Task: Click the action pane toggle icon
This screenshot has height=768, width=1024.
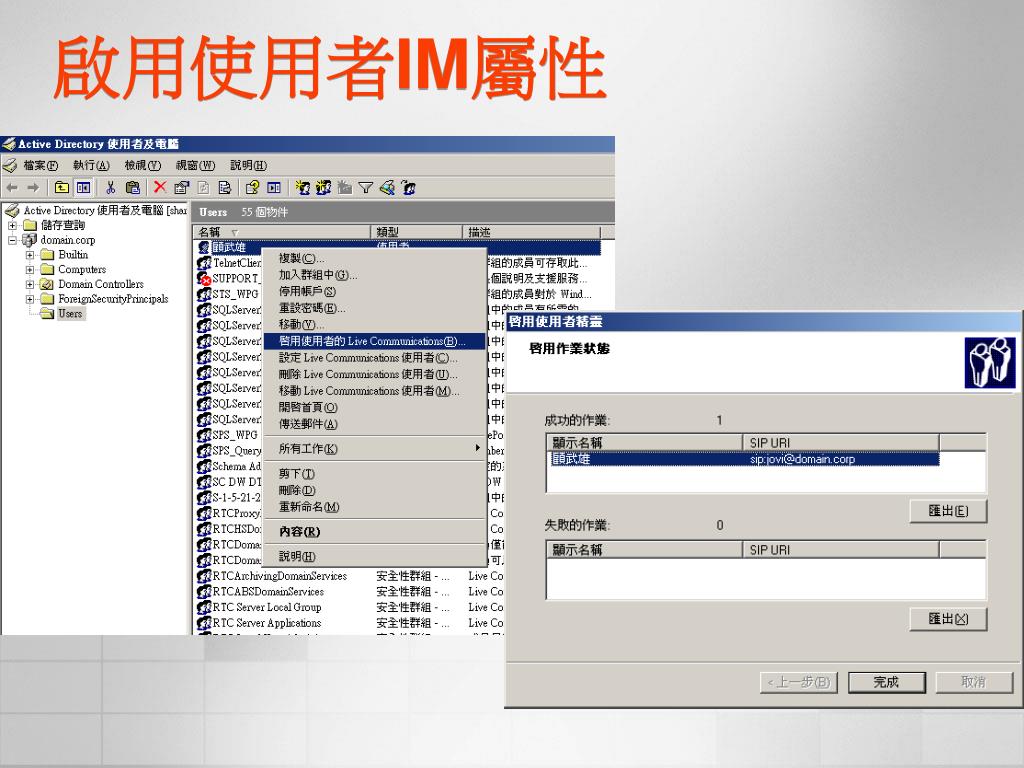Action: point(274,188)
